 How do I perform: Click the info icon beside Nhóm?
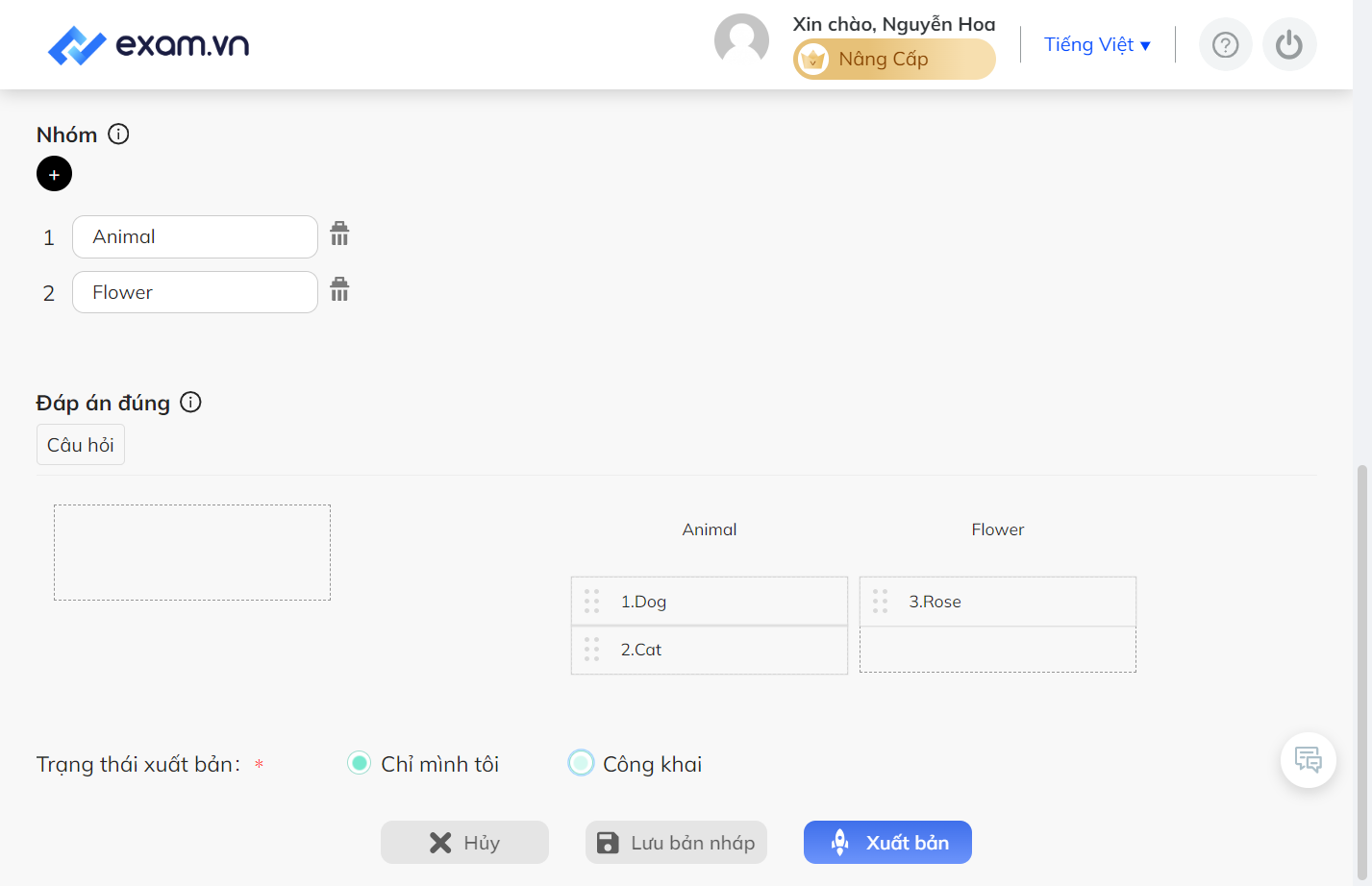click(x=118, y=134)
